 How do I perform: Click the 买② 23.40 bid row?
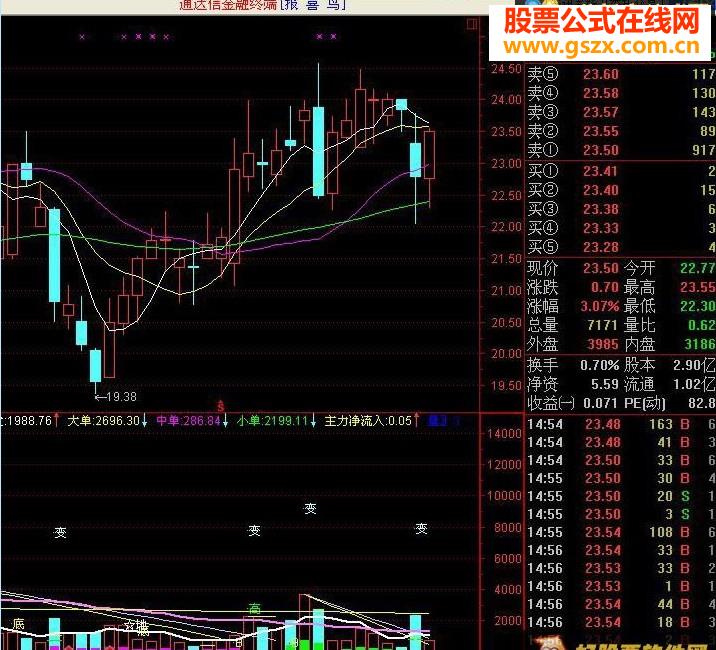click(x=621, y=190)
